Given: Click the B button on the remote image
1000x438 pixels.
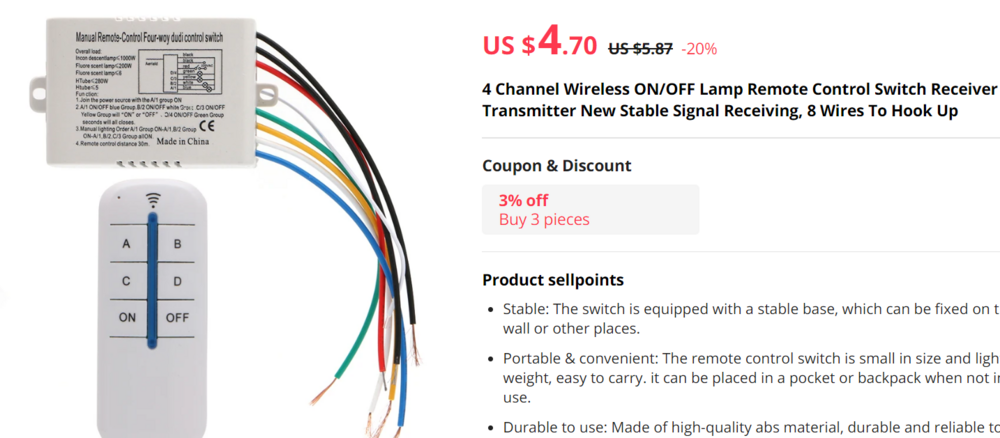Looking at the screenshot, I should (x=177, y=244).
